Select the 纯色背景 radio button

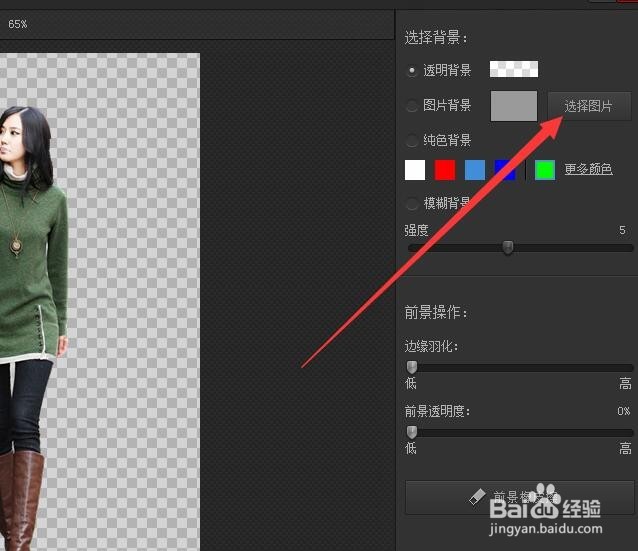point(412,141)
